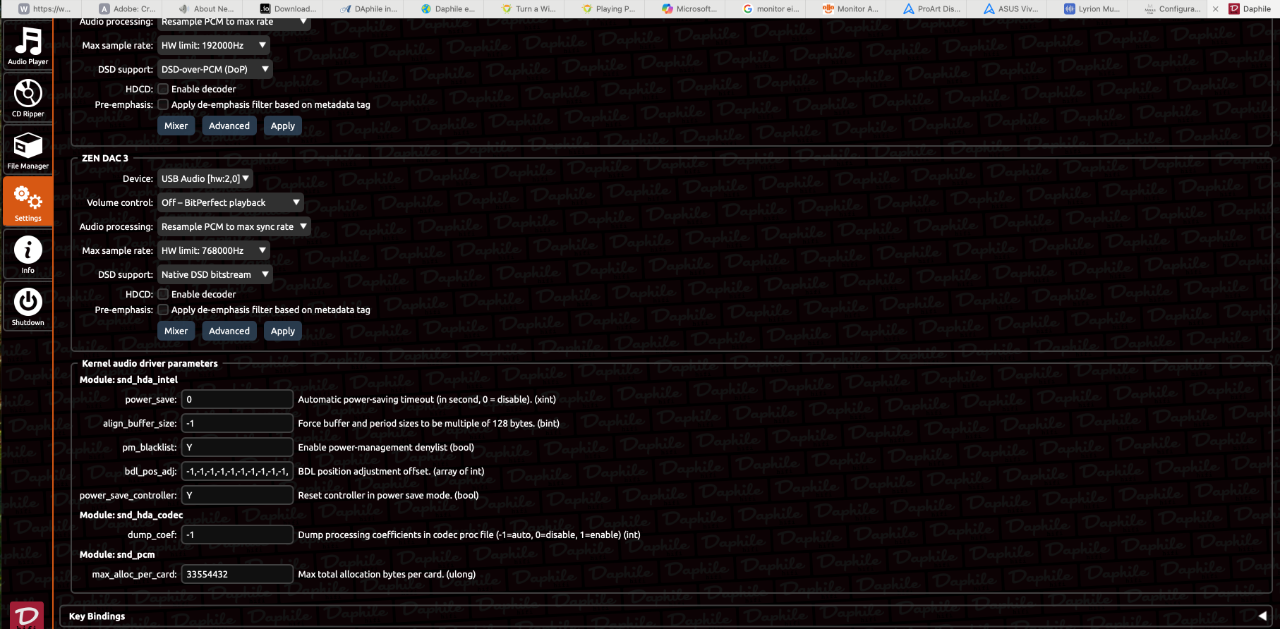Click the power_save input field
Screen dimensions: 1280x629
point(237,399)
